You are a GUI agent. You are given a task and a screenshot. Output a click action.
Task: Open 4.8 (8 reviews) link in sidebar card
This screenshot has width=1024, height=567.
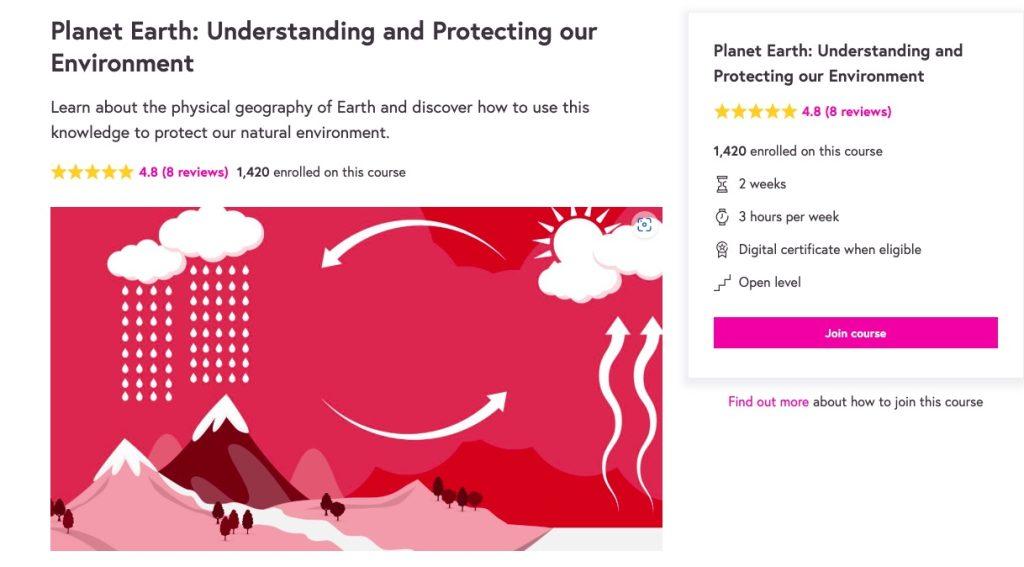tap(846, 112)
